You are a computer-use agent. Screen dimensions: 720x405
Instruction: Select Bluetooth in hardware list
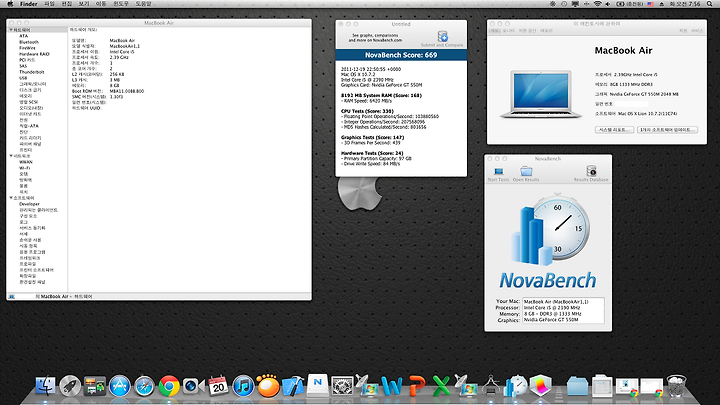(29, 42)
